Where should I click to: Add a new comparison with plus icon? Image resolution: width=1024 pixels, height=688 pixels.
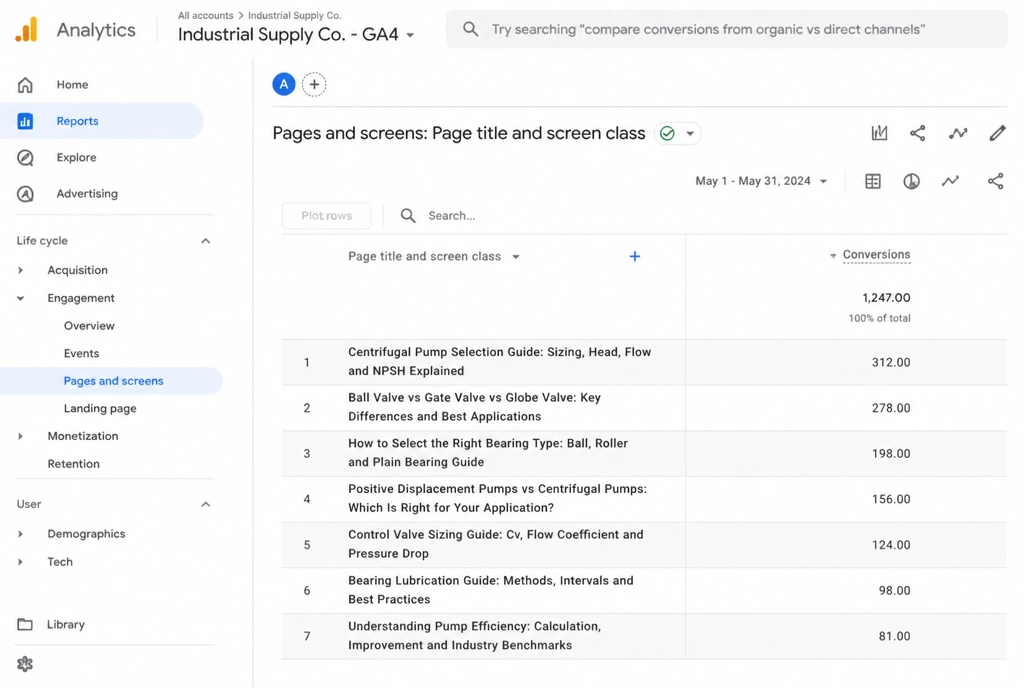[x=314, y=84]
